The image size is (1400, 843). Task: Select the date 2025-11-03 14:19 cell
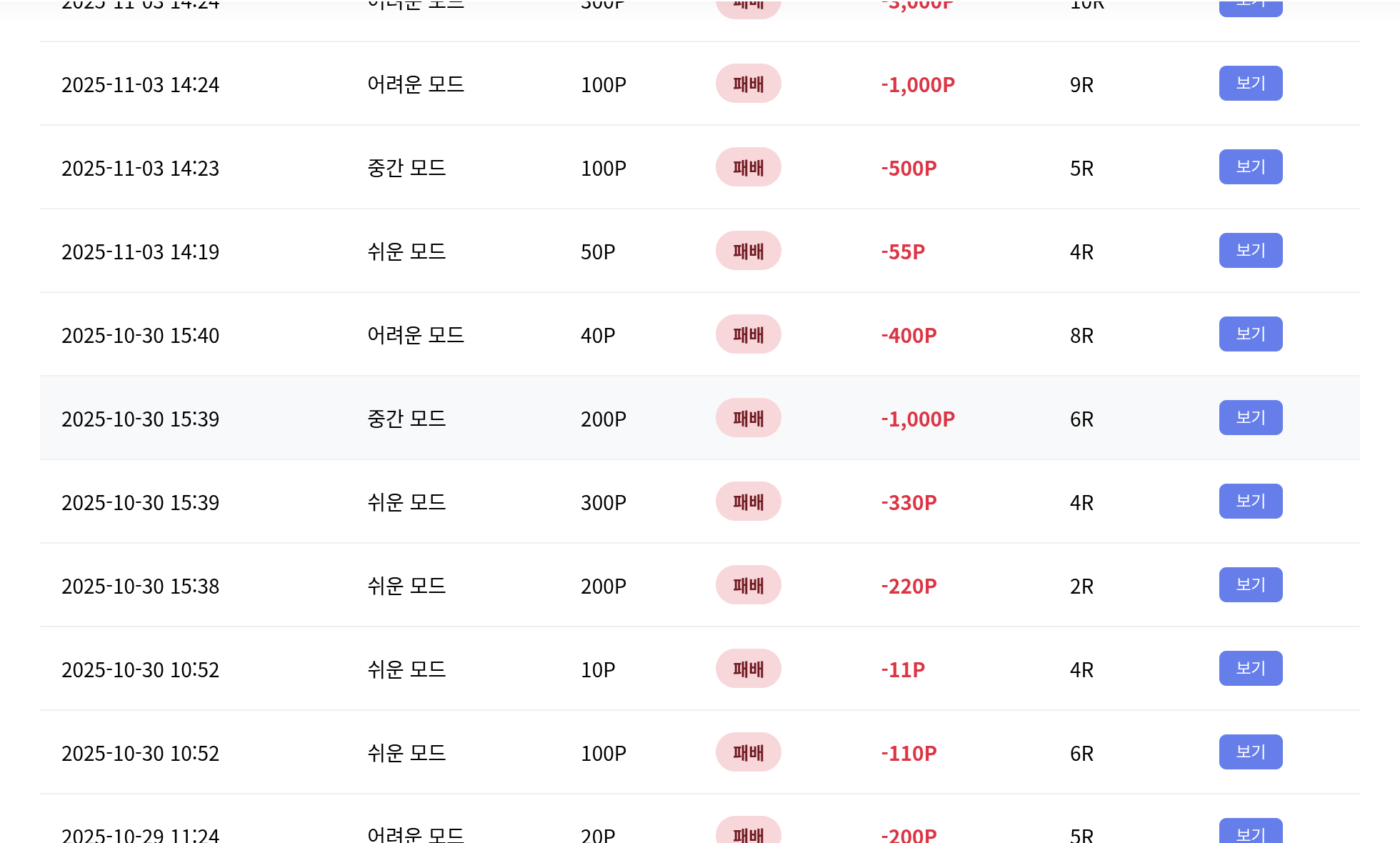tap(140, 252)
